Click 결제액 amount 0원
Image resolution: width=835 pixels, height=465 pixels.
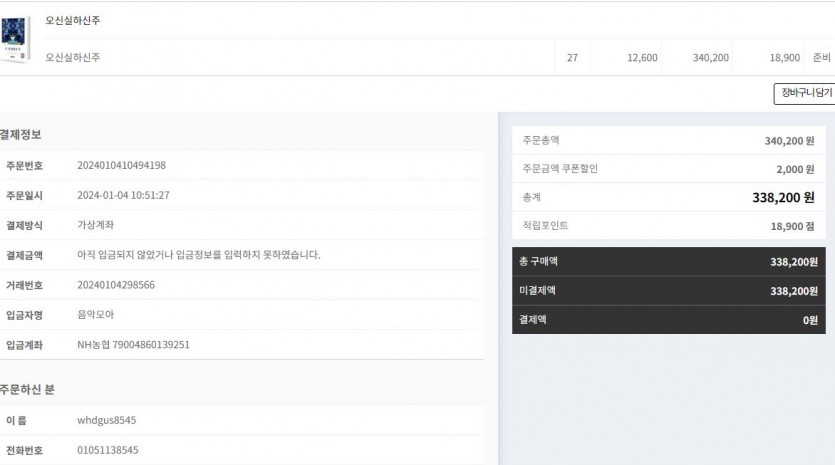point(810,320)
